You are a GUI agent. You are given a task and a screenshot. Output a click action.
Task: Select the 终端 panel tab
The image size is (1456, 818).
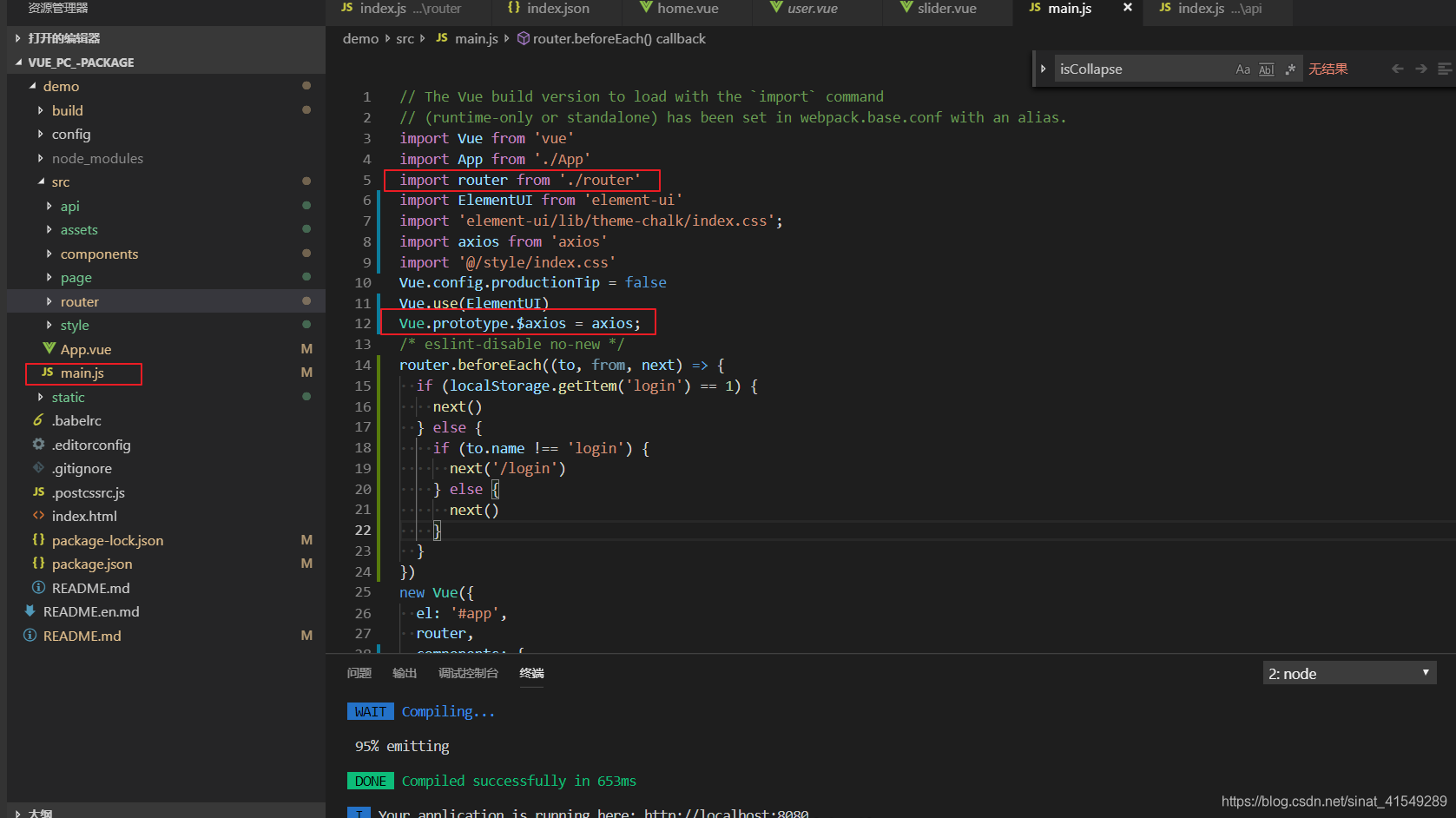531,673
